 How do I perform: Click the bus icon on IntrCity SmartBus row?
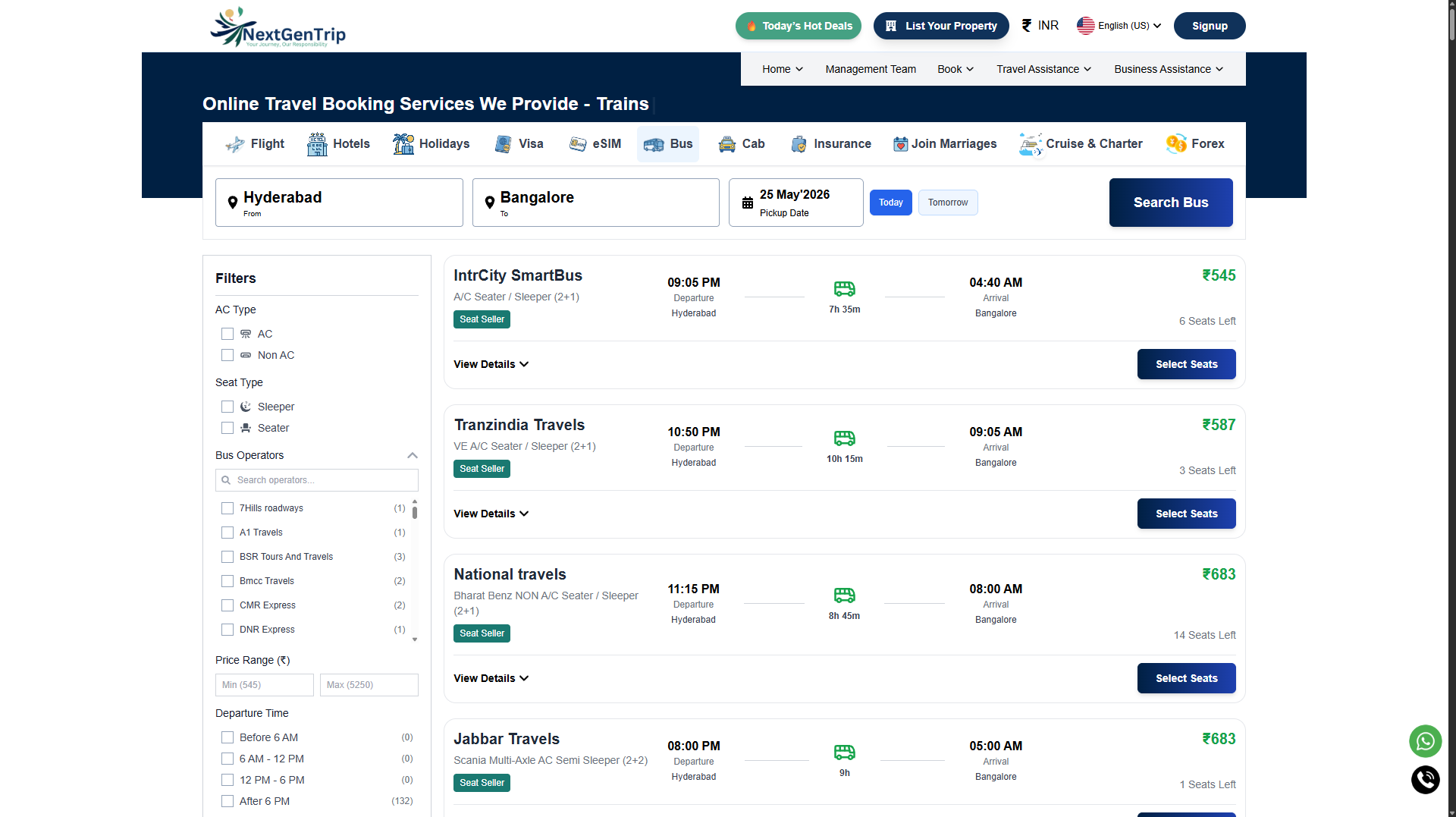[x=844, y=289]
